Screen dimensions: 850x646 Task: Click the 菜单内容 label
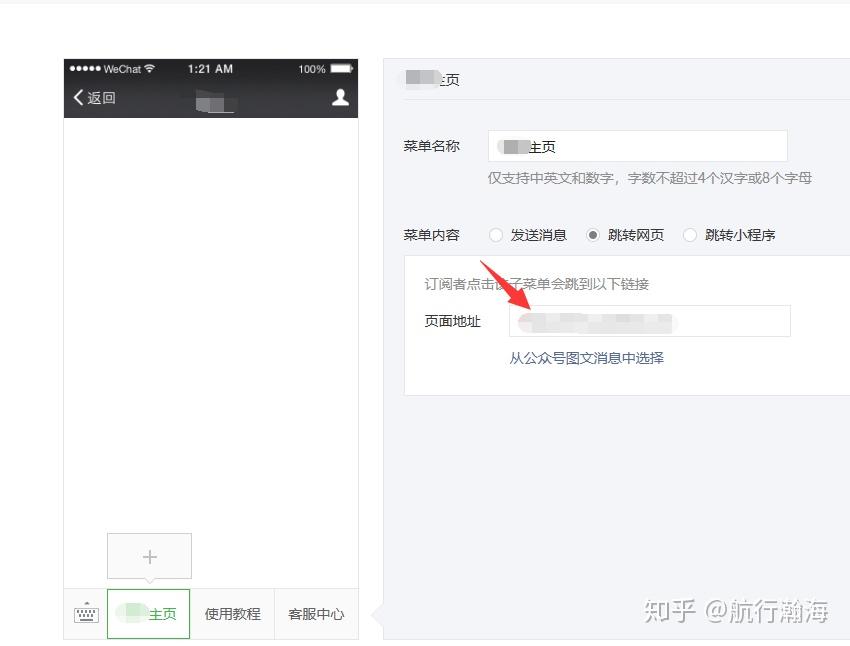[x=432, y=235]
